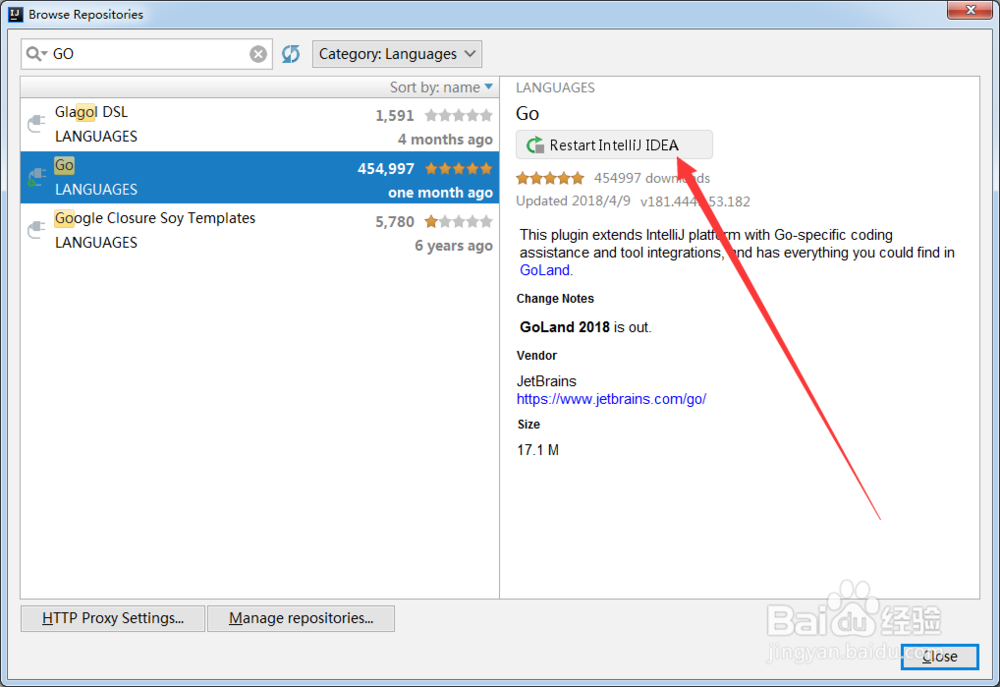The height and width of the screenshot is (687, 1000).
Task: Click Manage repositories button
Action: point(301,618)
